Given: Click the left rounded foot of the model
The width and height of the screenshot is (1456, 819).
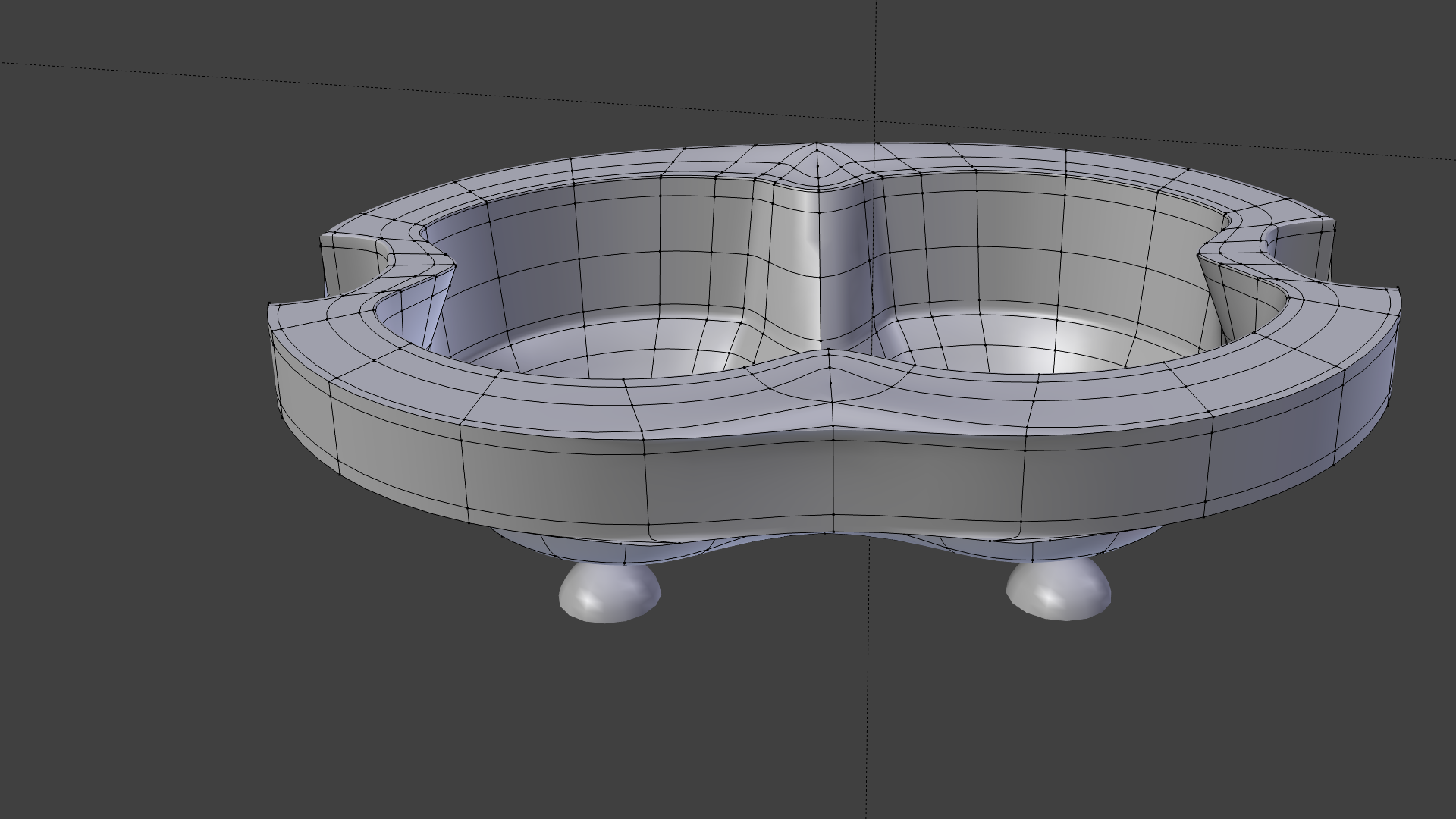Looking at the screenshot, I should coord(610,593).
